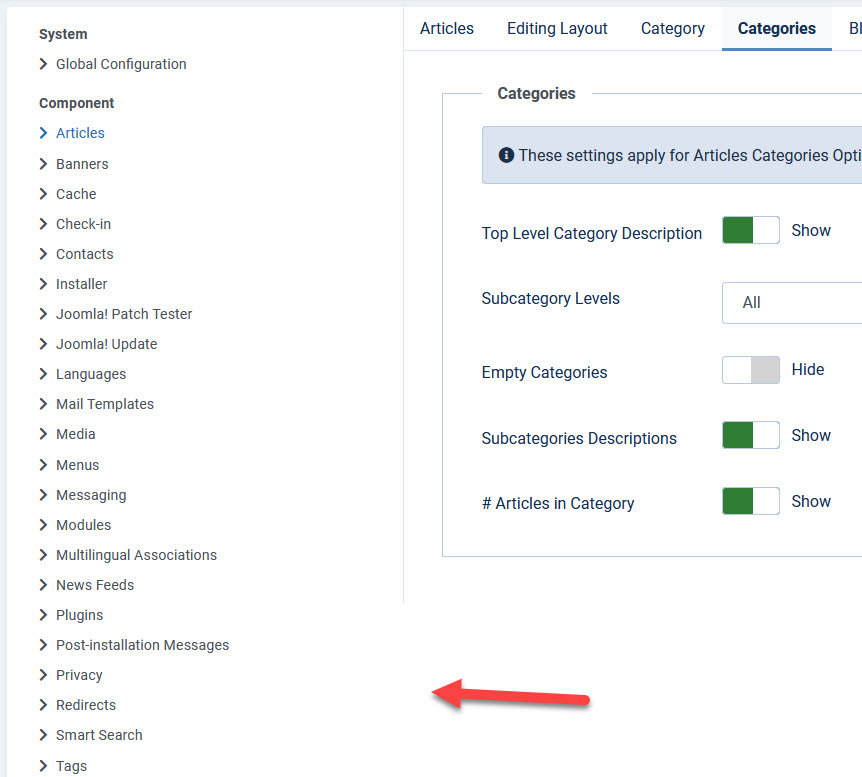
Task: Open the Languages link text
Action: (91, 374)
